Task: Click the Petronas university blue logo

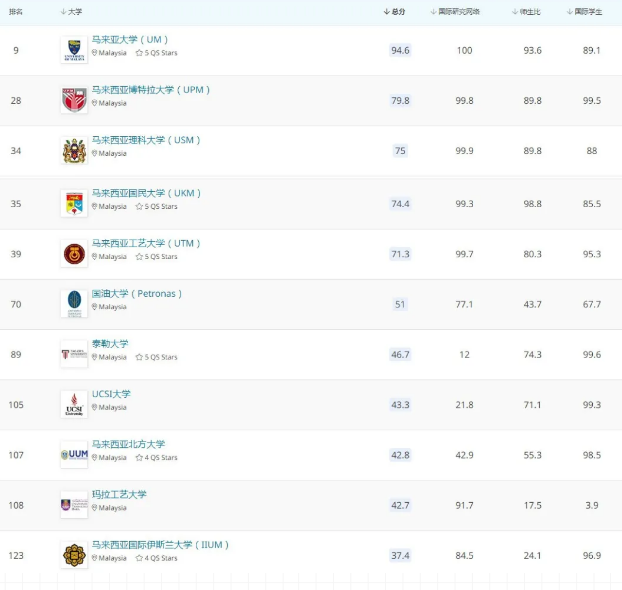Action: pyautogui.click(x=74, y=304)
